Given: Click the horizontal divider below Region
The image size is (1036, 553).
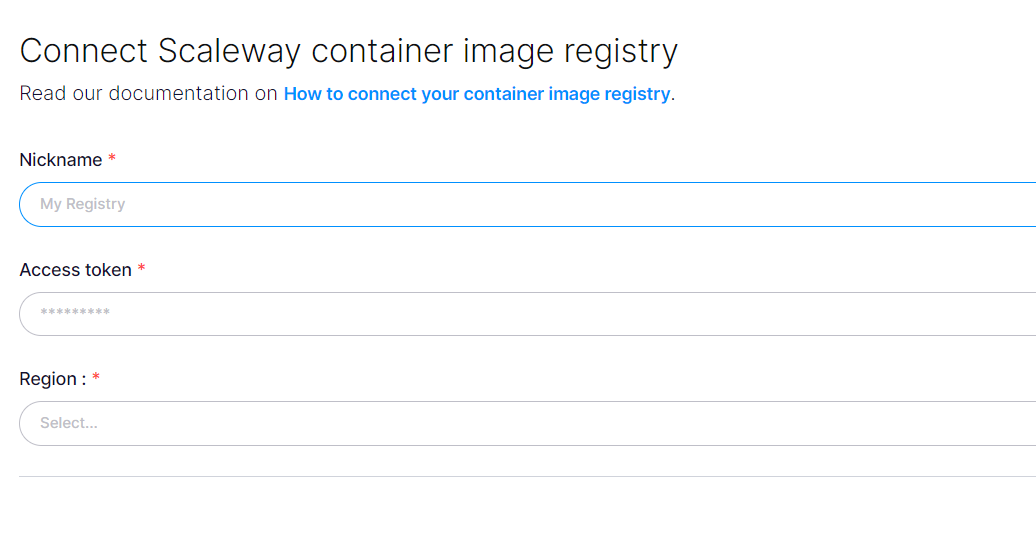Looking at the screenshot, I should point(527,476).
